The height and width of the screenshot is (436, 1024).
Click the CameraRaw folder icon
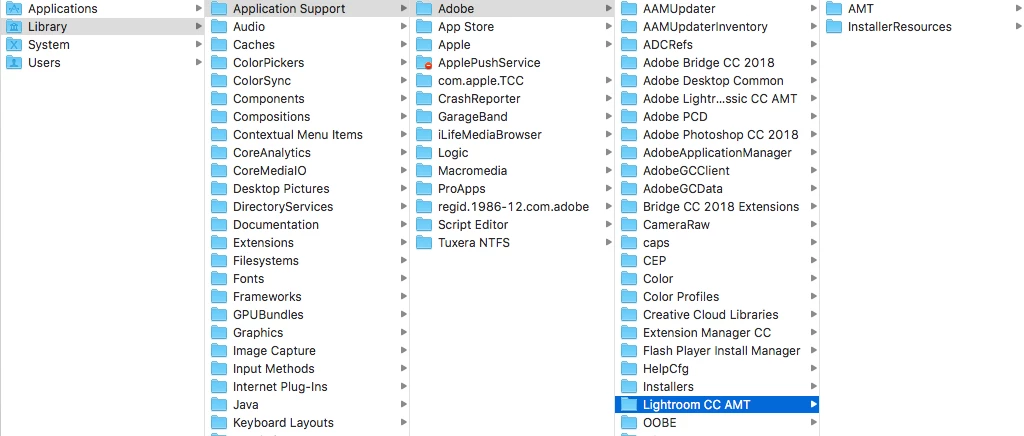click(x=630, y=225)
